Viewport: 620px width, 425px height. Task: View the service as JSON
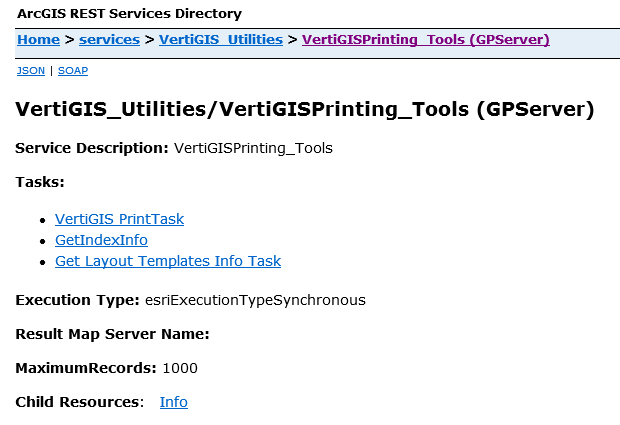coord(30,71)
